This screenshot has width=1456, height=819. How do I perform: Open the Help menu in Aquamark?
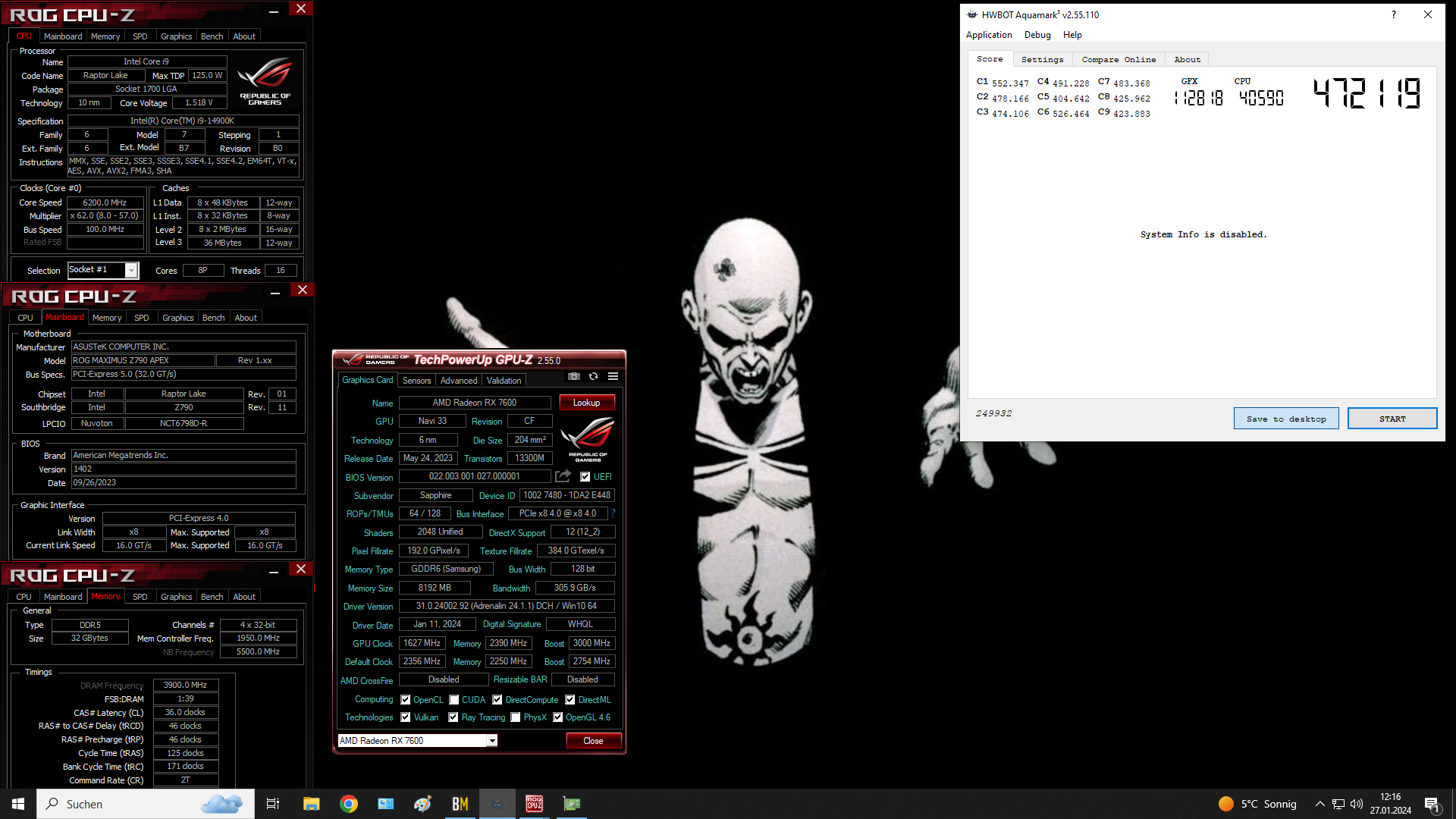click(x=1072, y=35)
